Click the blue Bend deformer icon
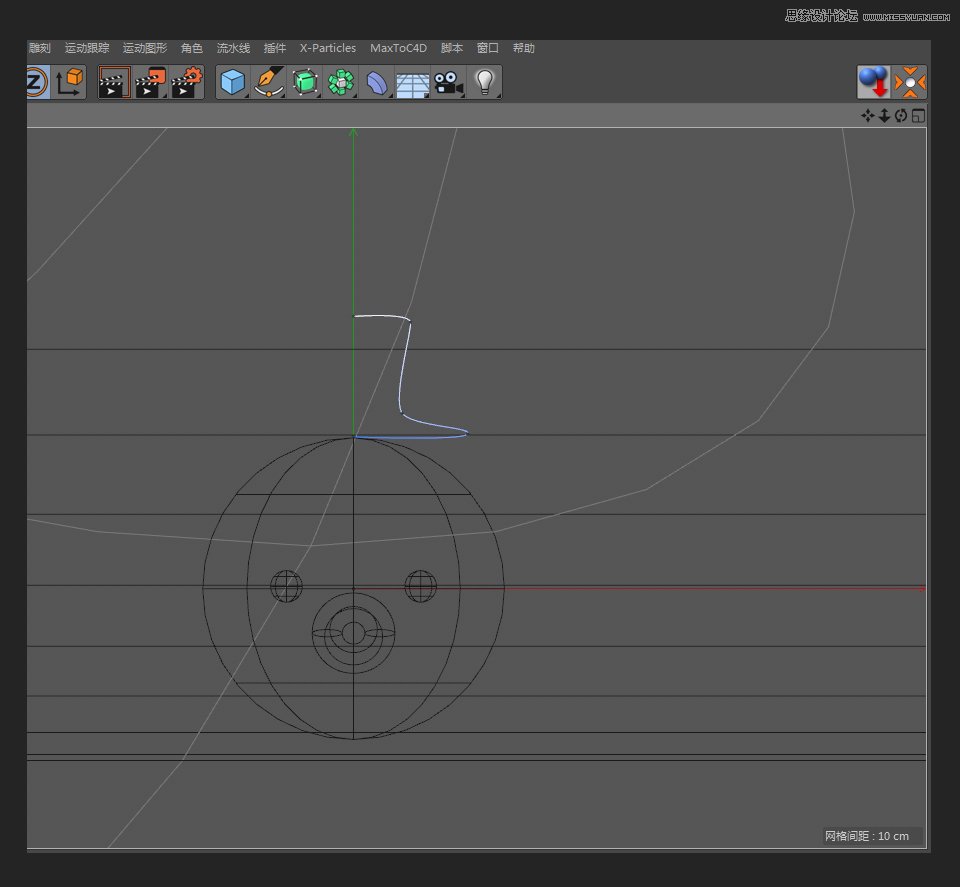This screenshot has height=887, width=960. pos(376,82)
